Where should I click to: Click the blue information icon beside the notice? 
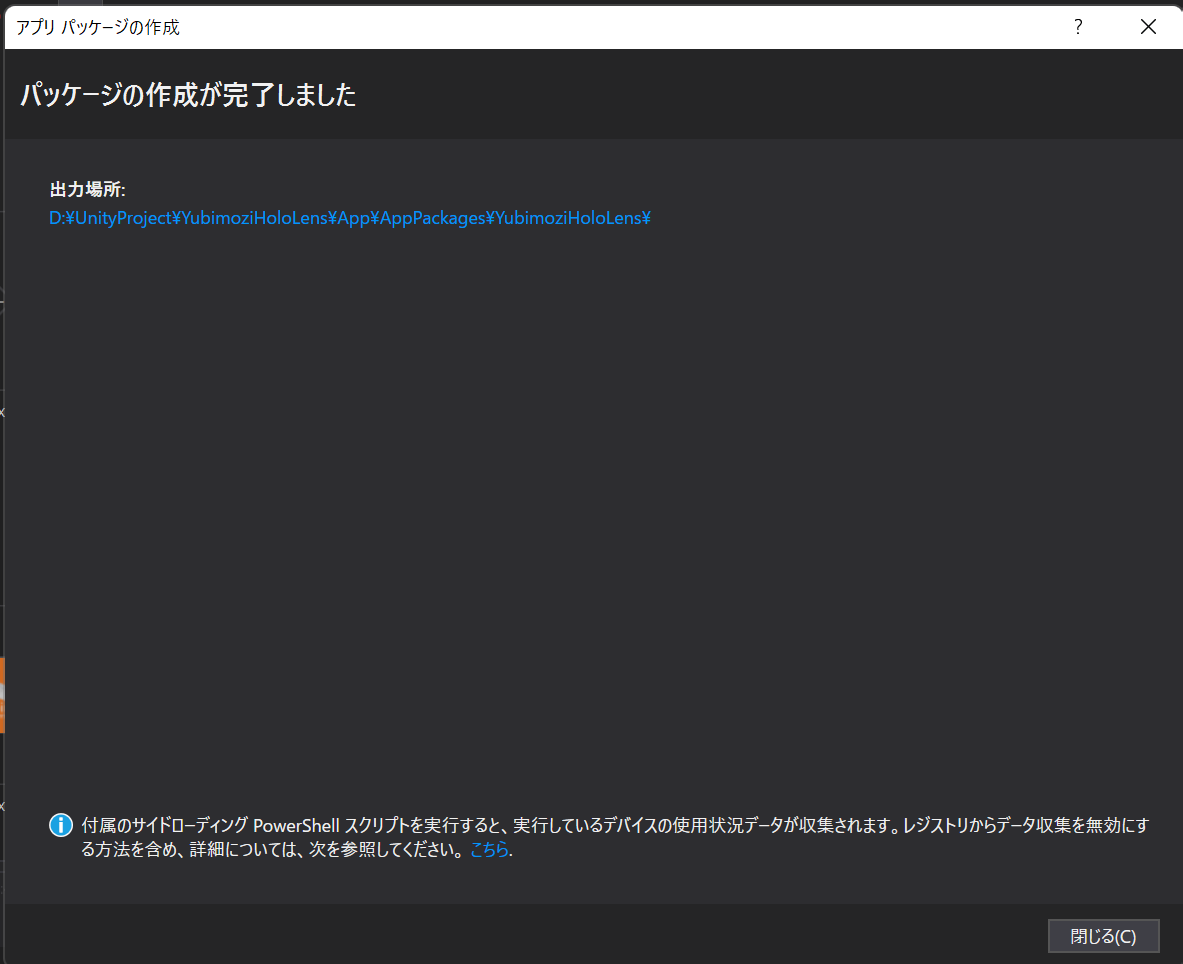(x=60, y=825)
